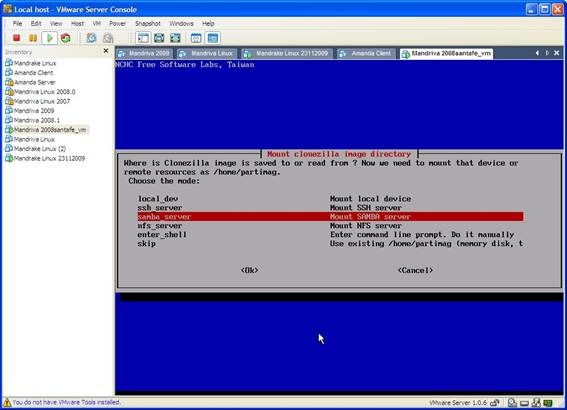Click the yellow Suspend toolbar button
This screenshot has width=567, height=410.
[x=33, y=38]
